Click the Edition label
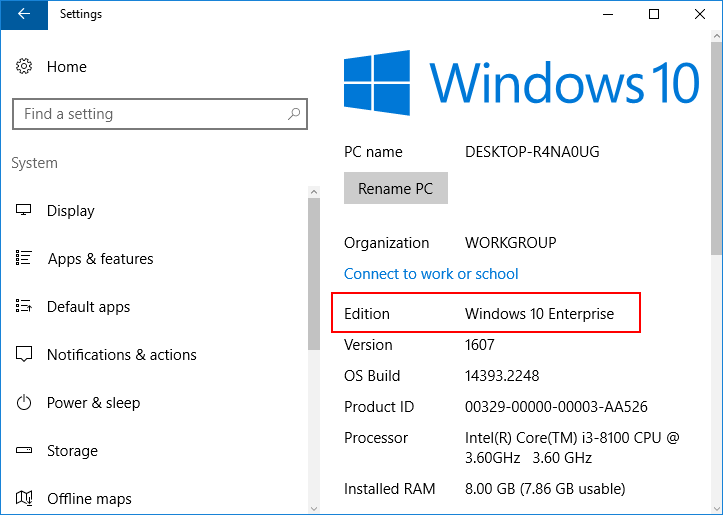Viewport: 723px width, 515px height. point(367,314)
